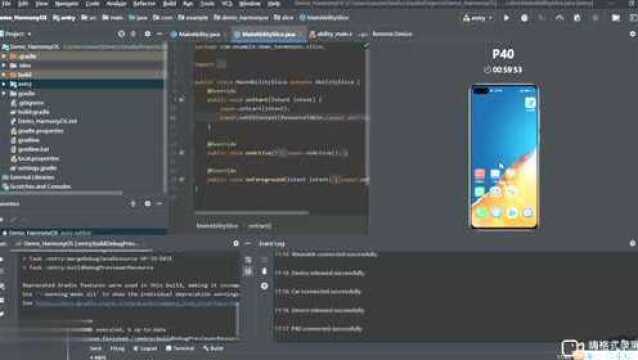Open the Build menu in menu bar
The image size is (638, 360).
click(x=169, y=4)
